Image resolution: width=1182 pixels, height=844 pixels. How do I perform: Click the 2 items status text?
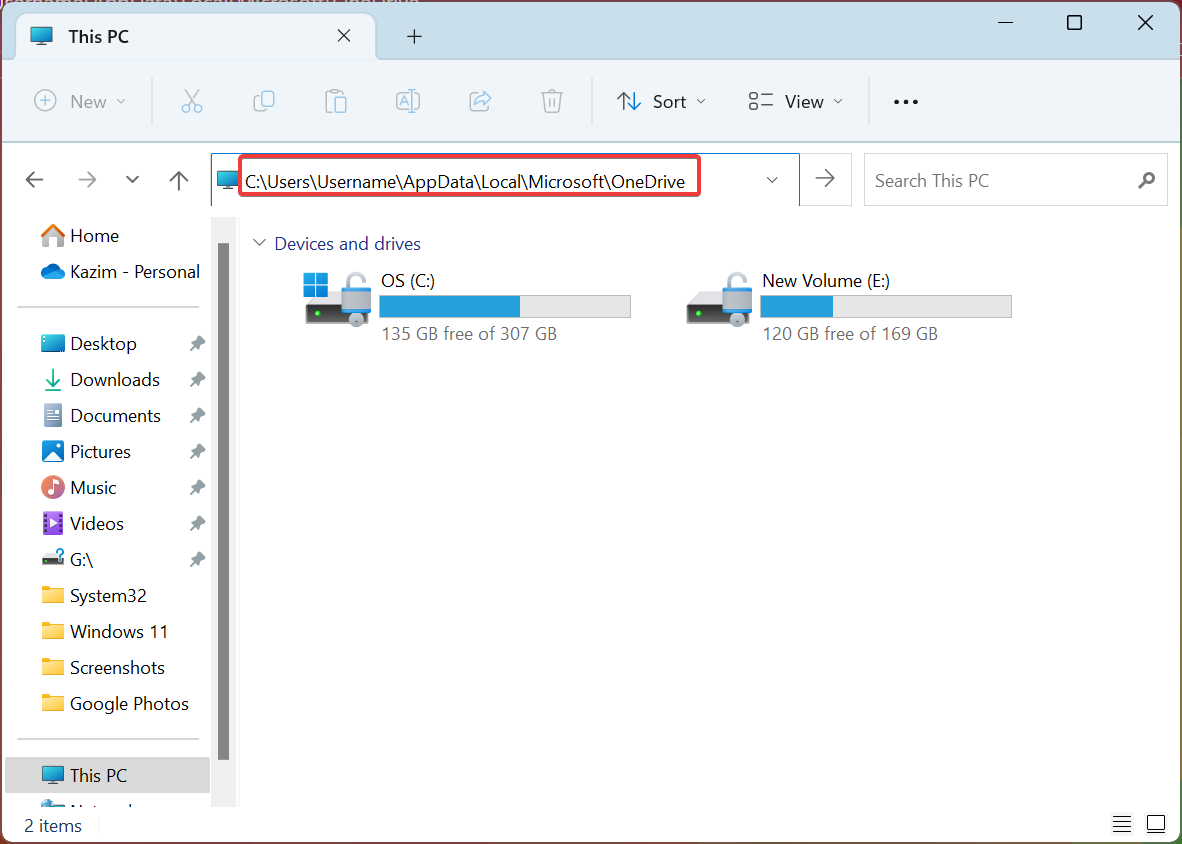click(x=53, y=826)
